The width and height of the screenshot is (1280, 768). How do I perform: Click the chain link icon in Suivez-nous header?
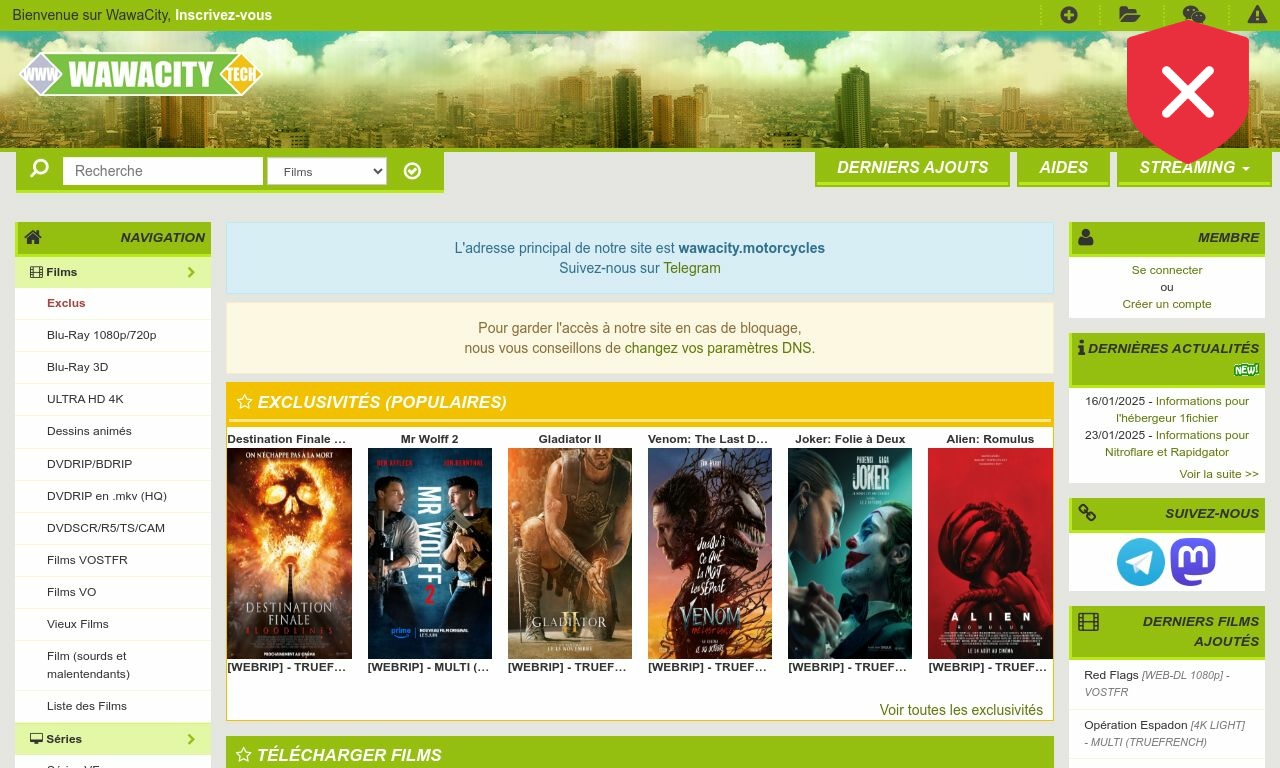tap(1087, 513)
